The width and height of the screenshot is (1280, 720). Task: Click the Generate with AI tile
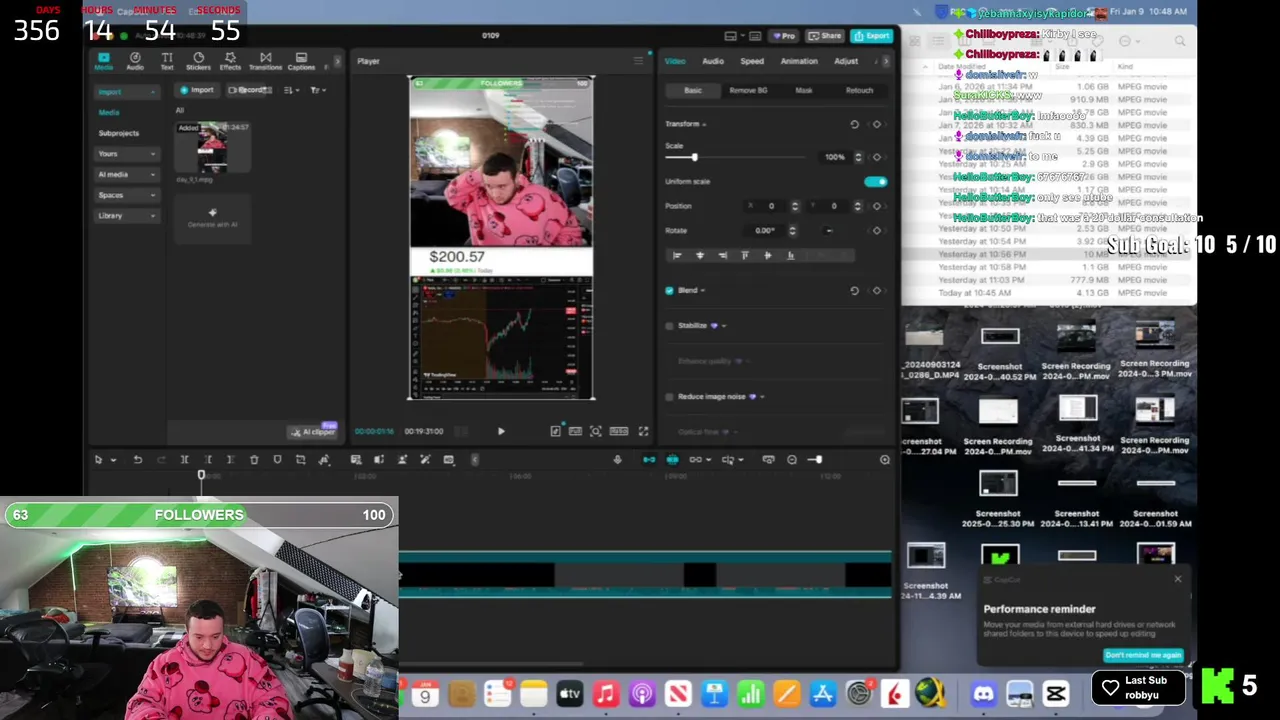tap(212, 218)
